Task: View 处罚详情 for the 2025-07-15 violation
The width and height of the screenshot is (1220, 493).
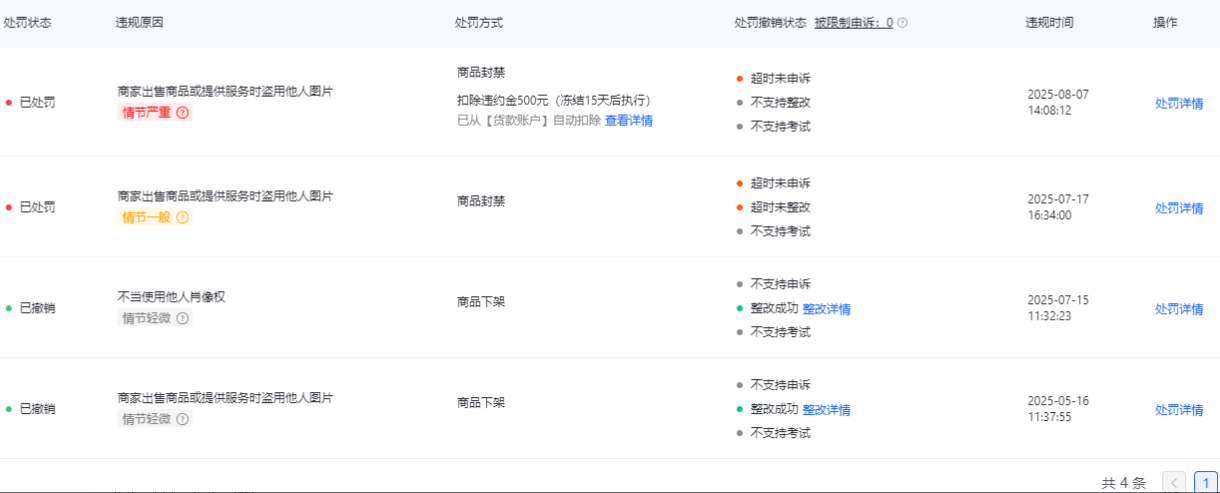Action: click(1179, 309)
